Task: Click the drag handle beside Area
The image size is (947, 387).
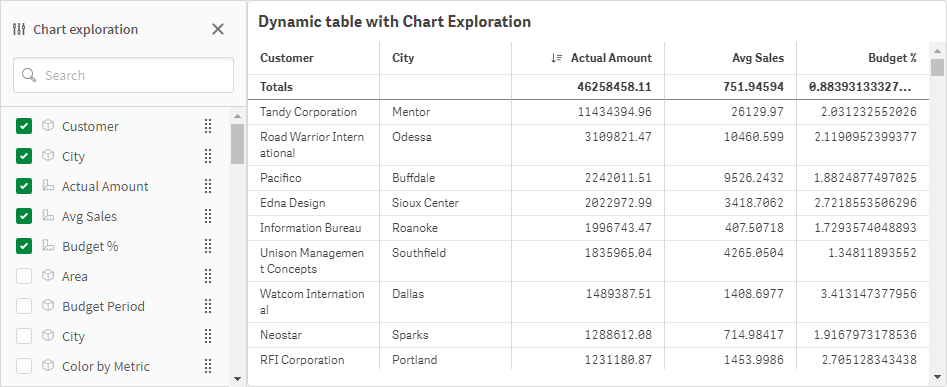Action: tap(208, 276)
